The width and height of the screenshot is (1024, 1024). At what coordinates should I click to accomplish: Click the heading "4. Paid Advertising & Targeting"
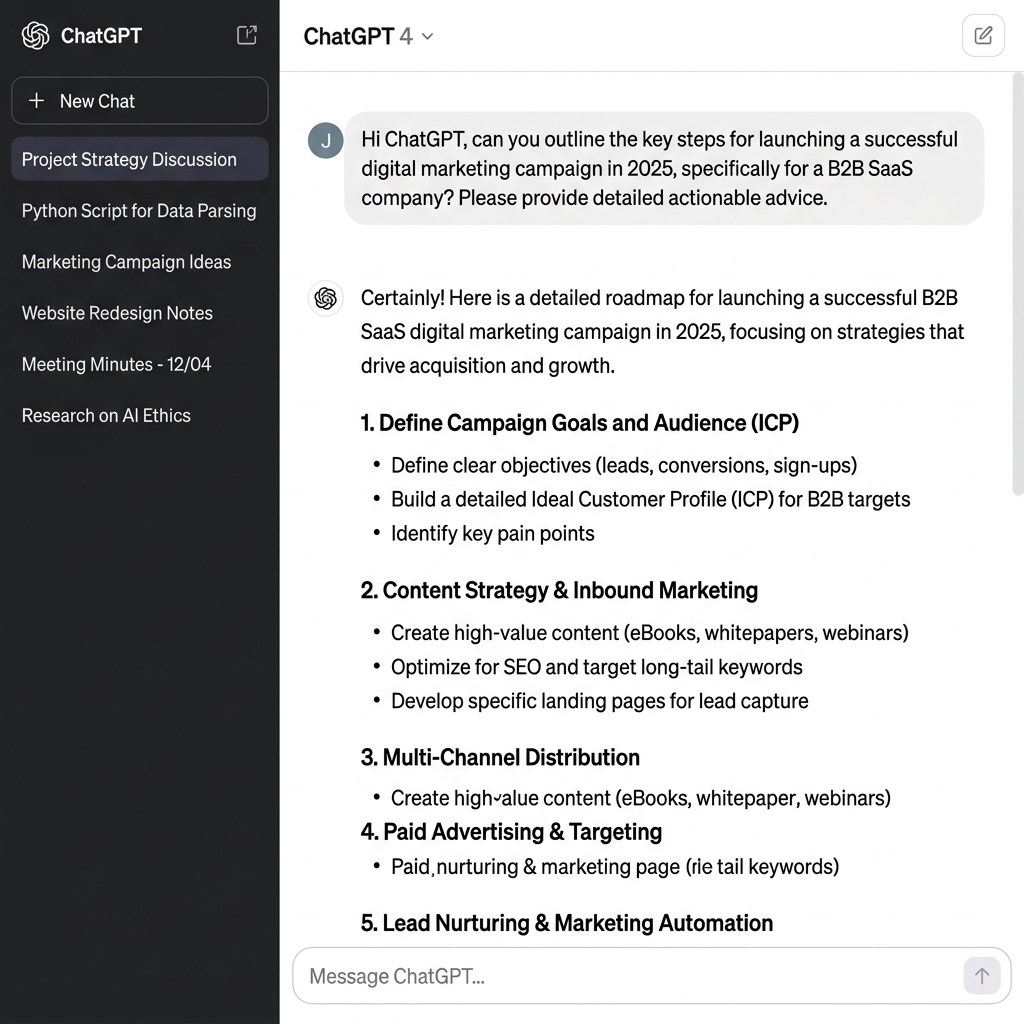(x=511, y=831)
